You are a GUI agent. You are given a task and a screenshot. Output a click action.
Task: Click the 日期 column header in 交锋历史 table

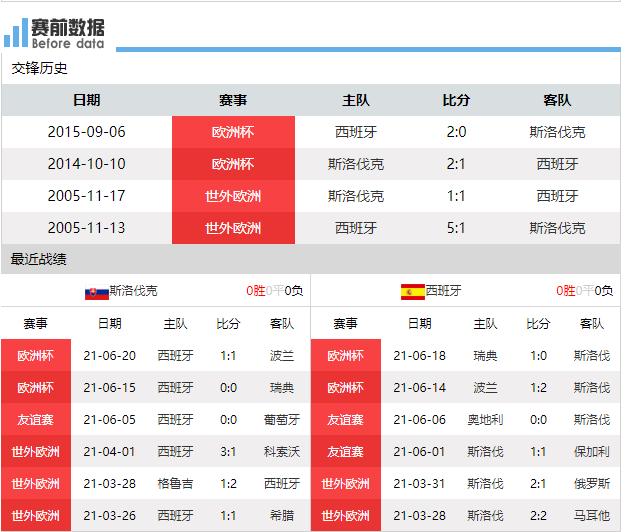click(87, 100)
